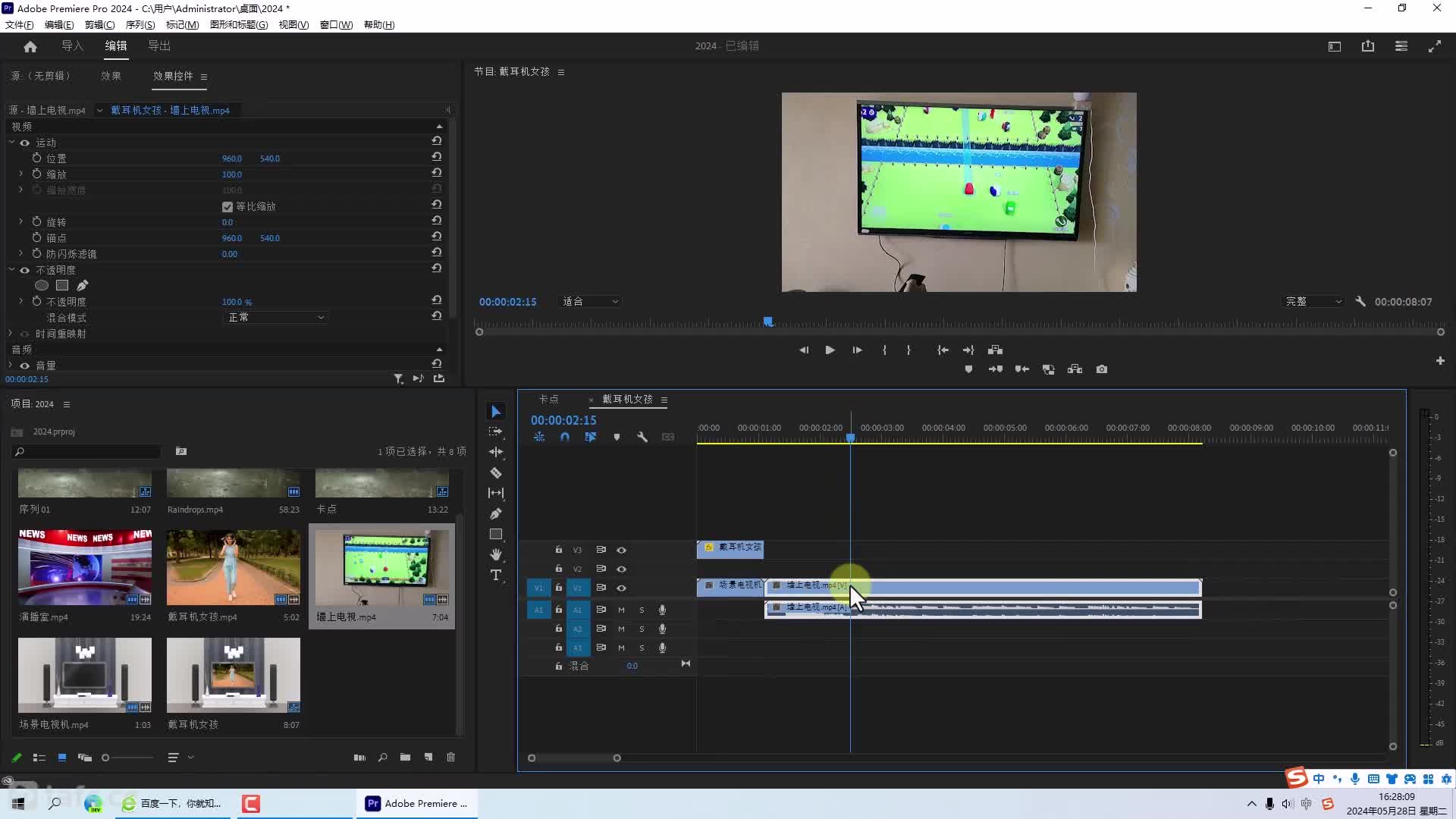The width and height of the screenshot is (1456, 819).
Task: Expand Time Remapping group
Action: (x=11, y=333)
